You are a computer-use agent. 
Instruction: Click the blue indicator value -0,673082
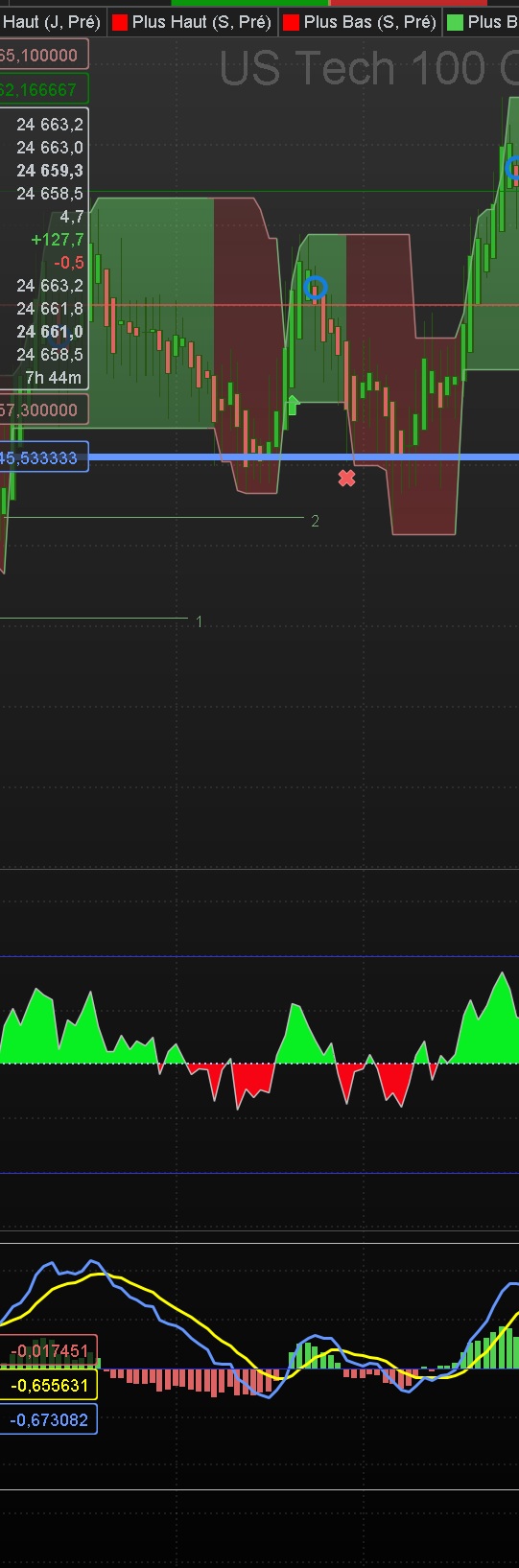(48, 1419)
